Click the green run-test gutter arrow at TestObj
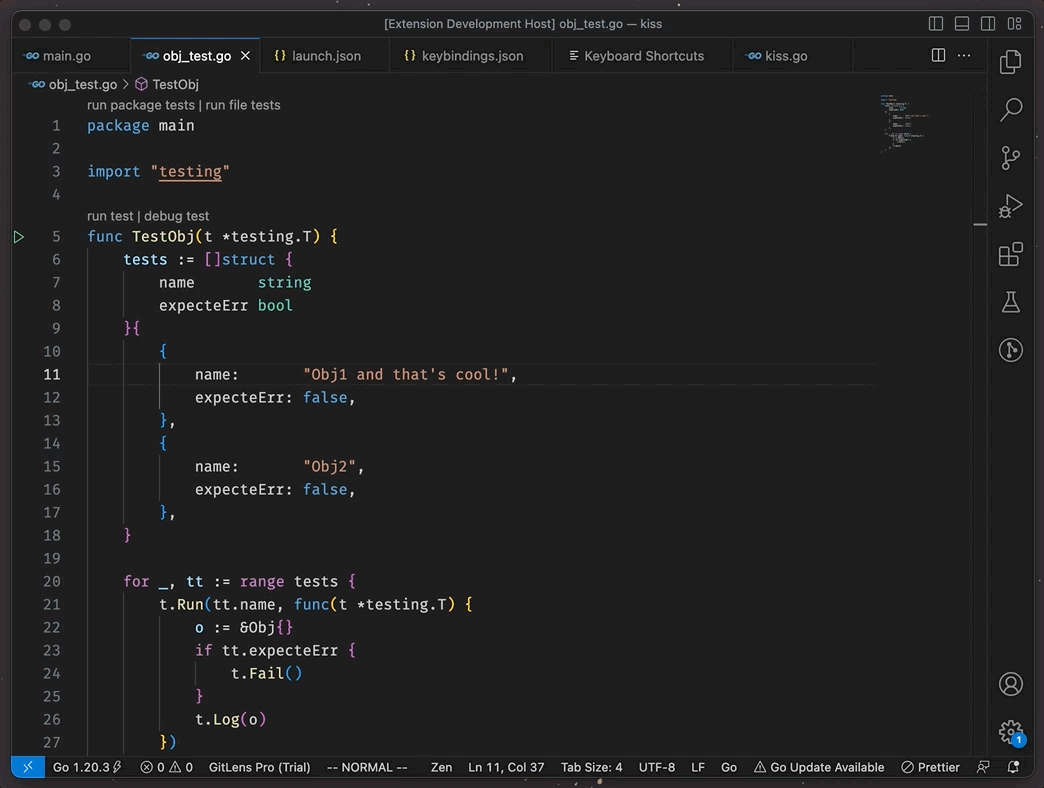The width and height of the screenshot is (1044, 788). (19, 237)
